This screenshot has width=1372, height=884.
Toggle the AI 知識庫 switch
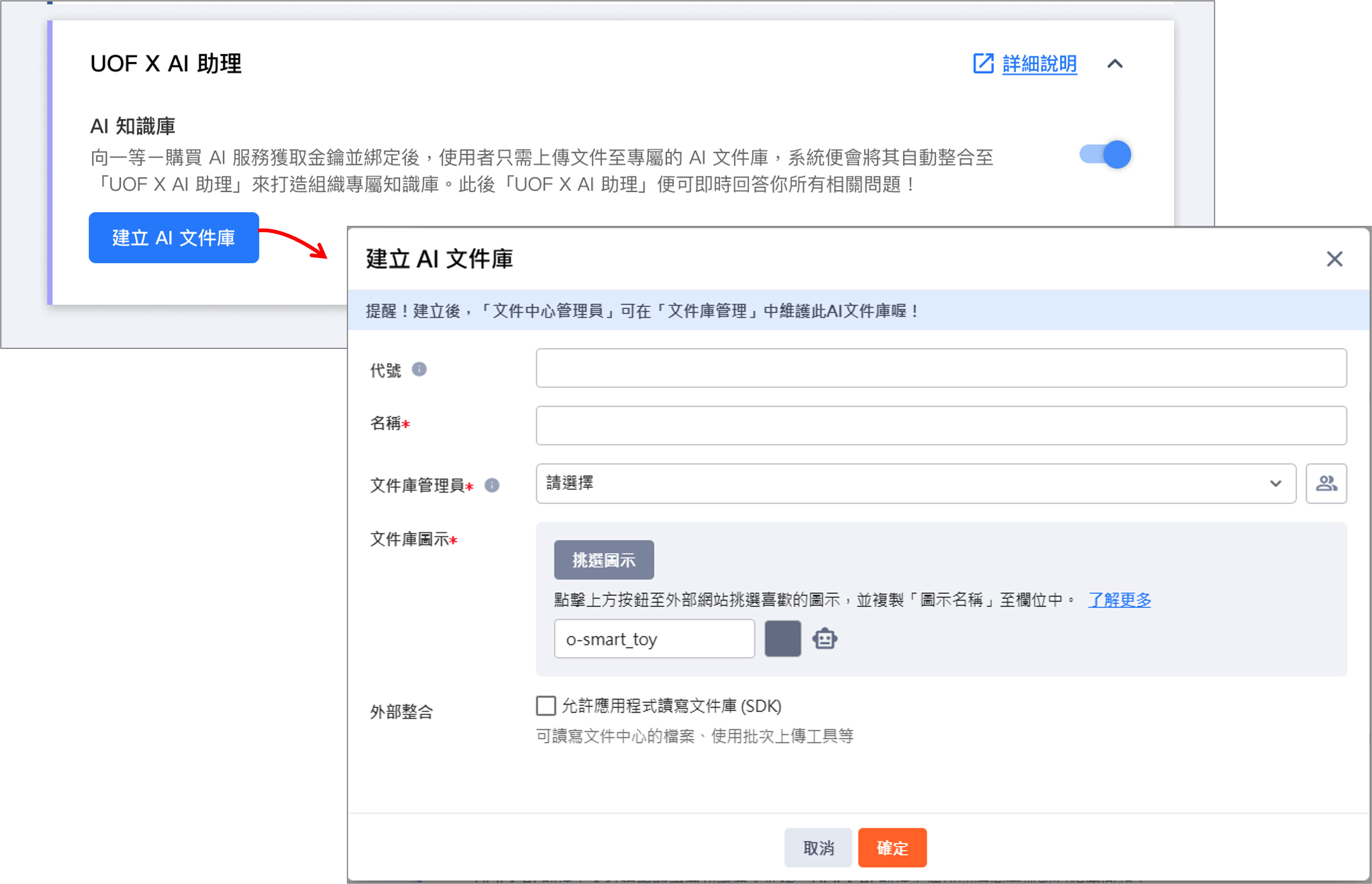tap(1105, 154)
